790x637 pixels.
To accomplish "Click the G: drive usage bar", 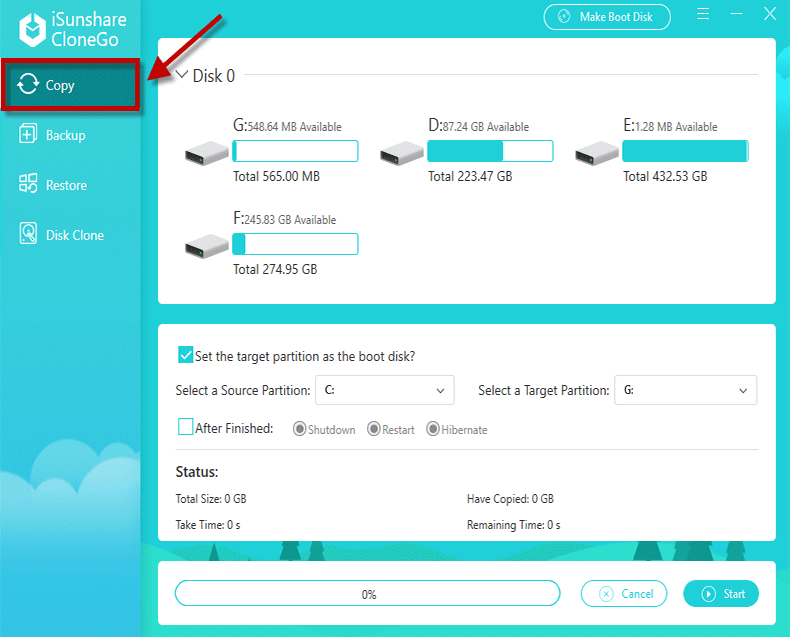I will [295, 151].
